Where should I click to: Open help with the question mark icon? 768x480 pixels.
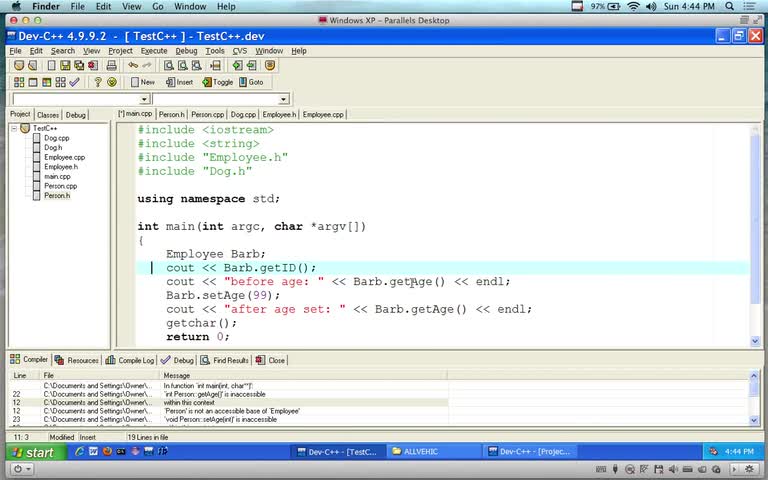pos(97,82)
